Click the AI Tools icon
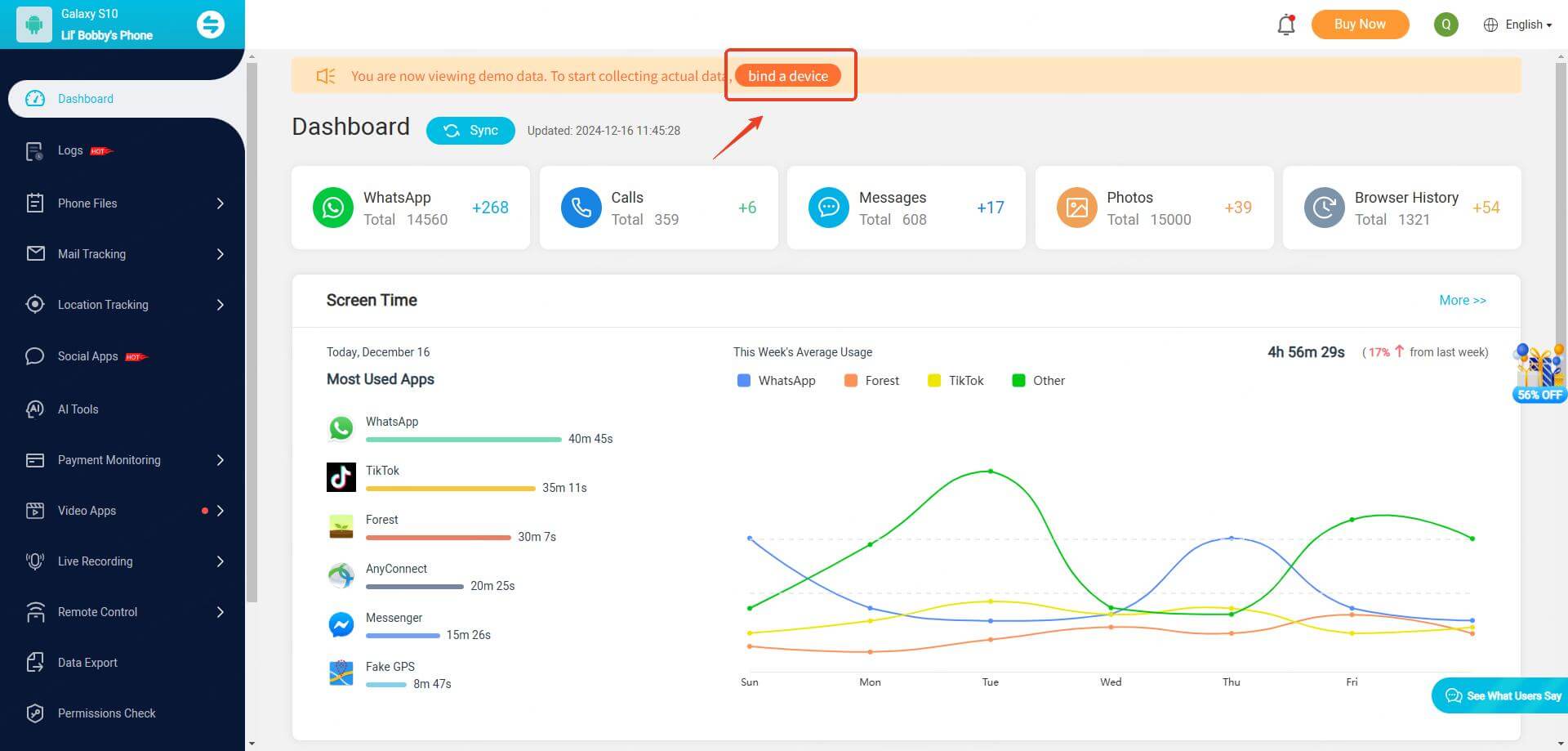The image size is (1568, 751). (x=35, y=409)
